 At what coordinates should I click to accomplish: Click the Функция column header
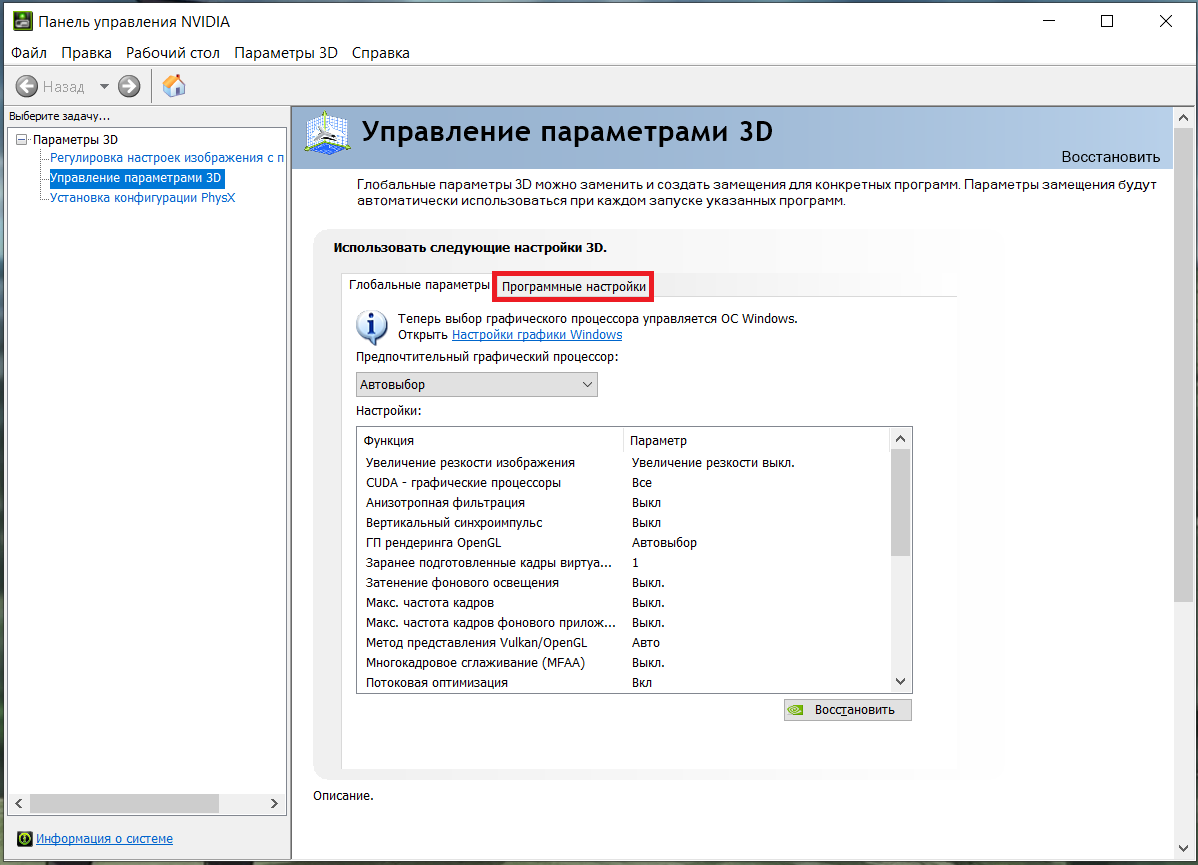coord(491,441)
